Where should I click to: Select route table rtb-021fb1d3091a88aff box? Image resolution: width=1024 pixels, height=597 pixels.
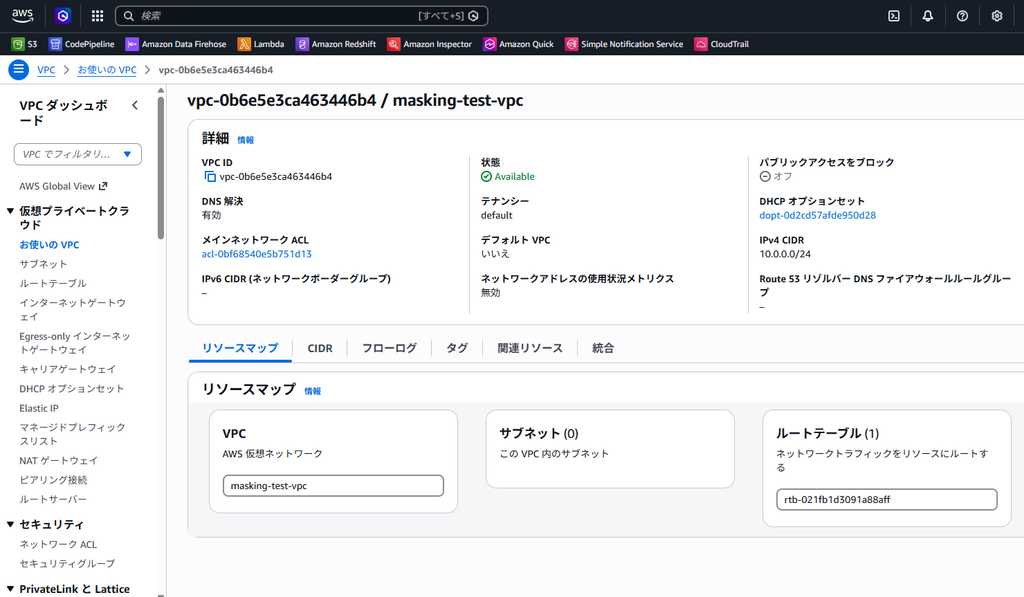(886, 499)
